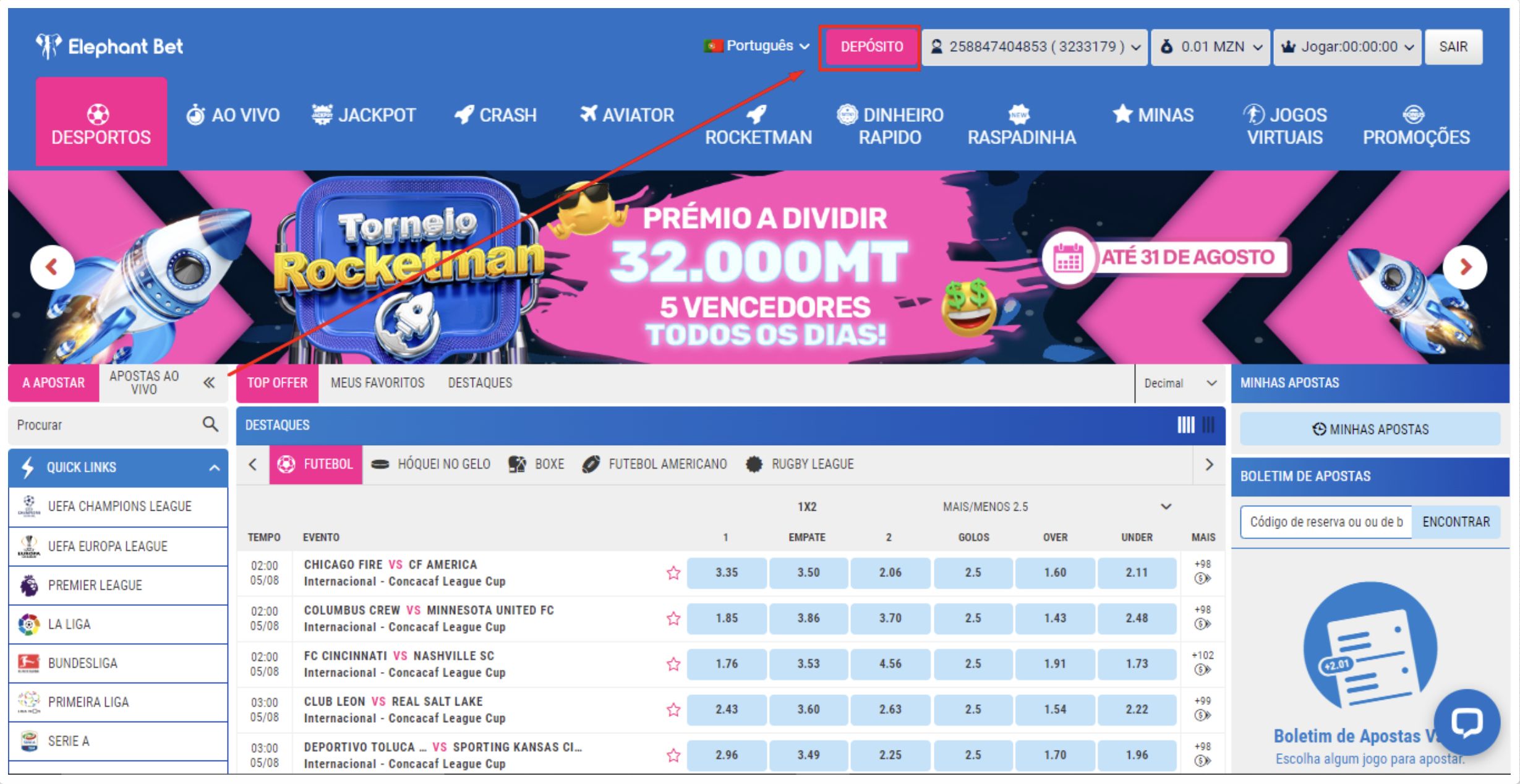Open Bundesliga quick link

click(x=118, y=663)
